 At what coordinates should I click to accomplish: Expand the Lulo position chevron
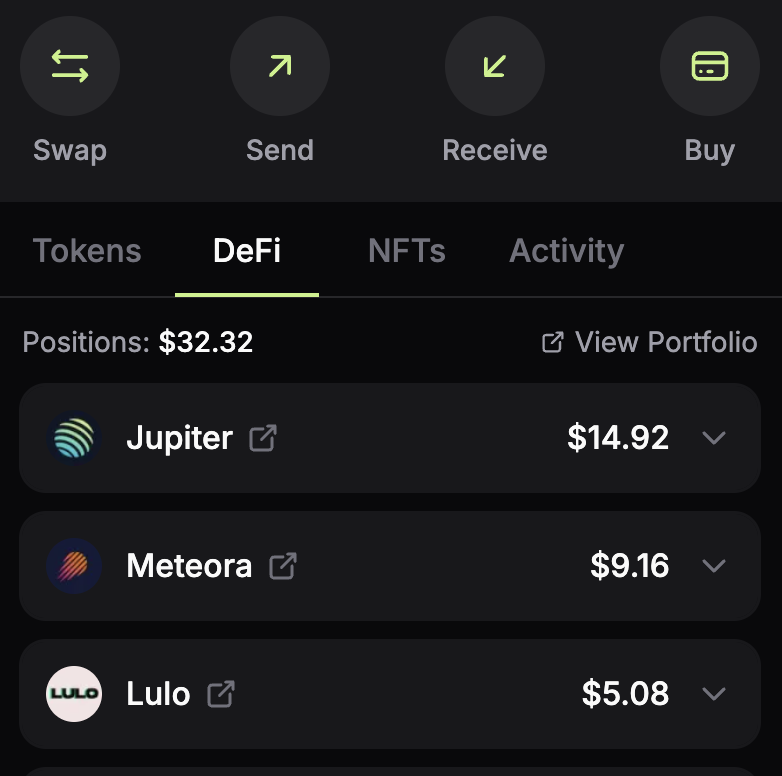713,694
